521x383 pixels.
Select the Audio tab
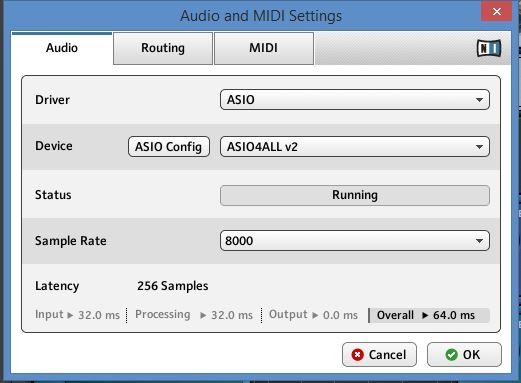(x=62, y=48)
